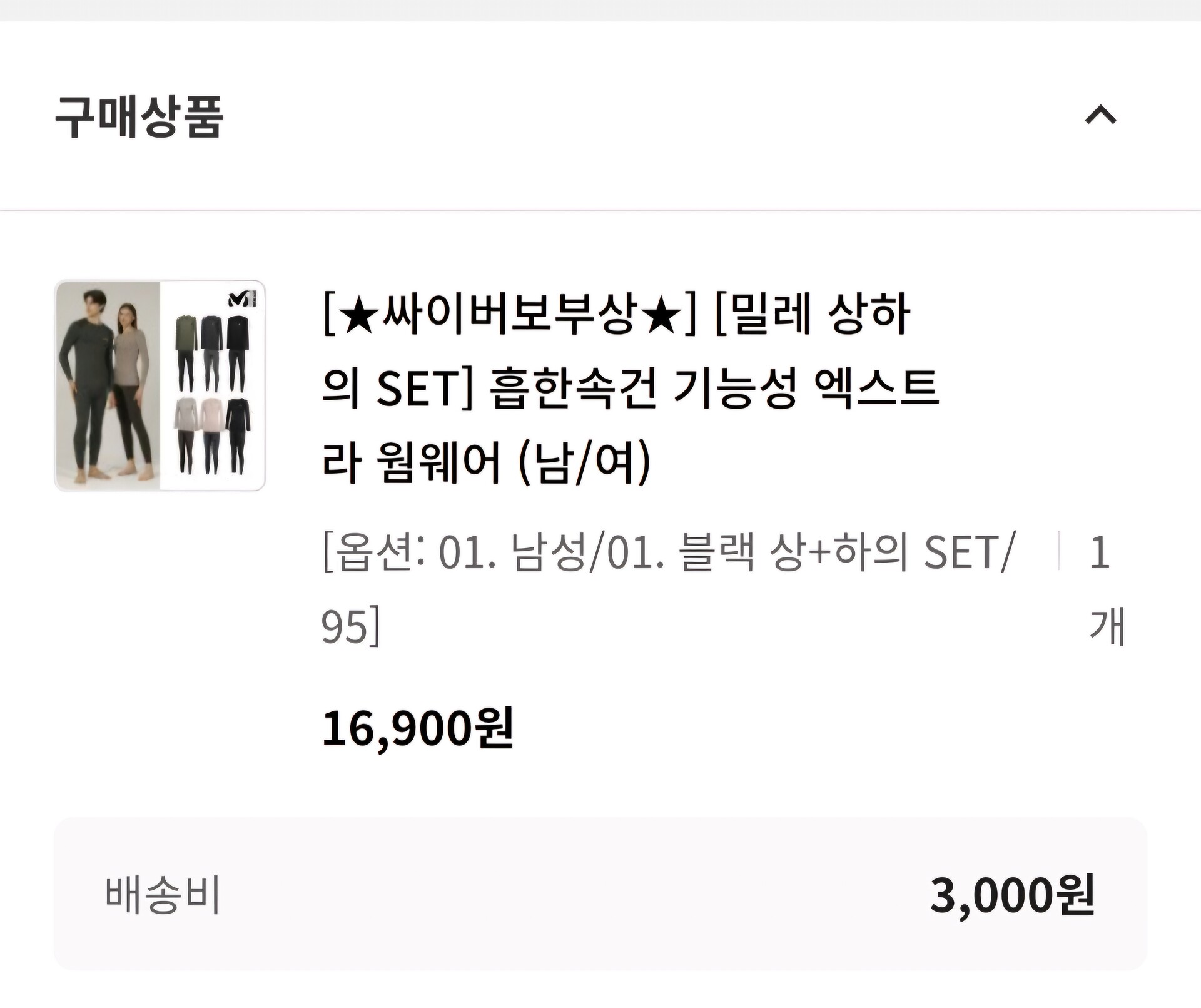Click the top-right black thermal set image
This screenshot has width=1201, height=1008.
click(x=237, y=354)
